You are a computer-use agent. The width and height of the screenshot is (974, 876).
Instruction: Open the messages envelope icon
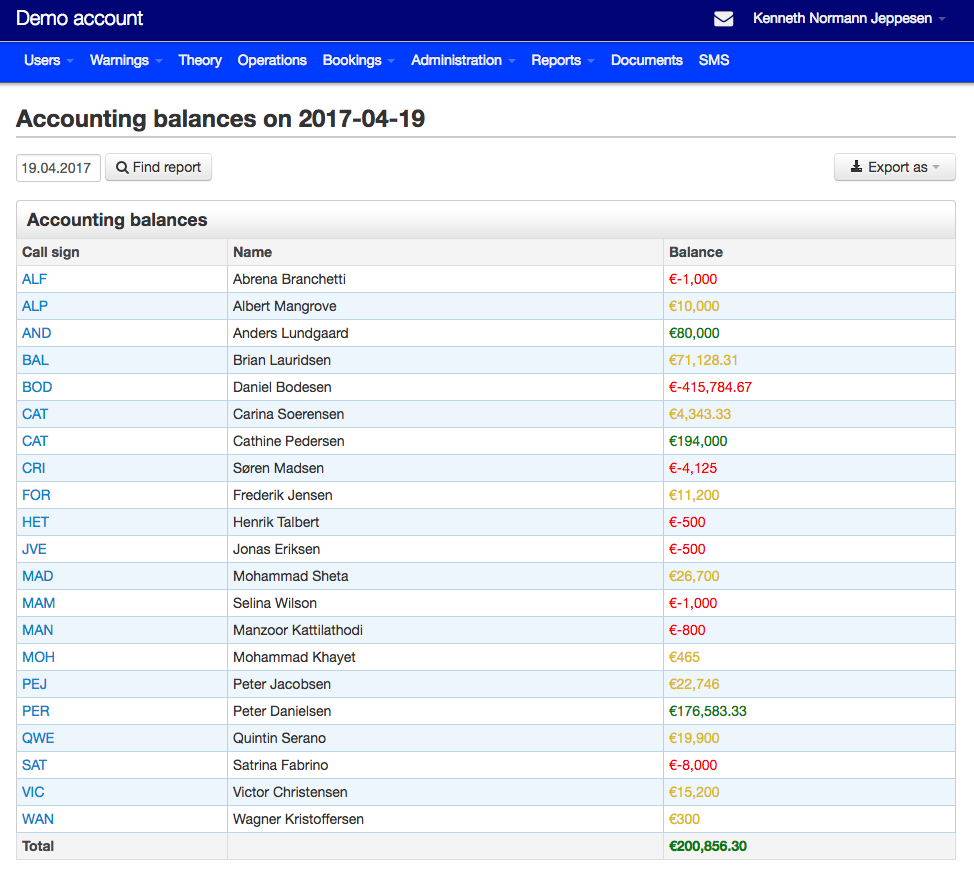pyautogui.click(x=723, y=19)
